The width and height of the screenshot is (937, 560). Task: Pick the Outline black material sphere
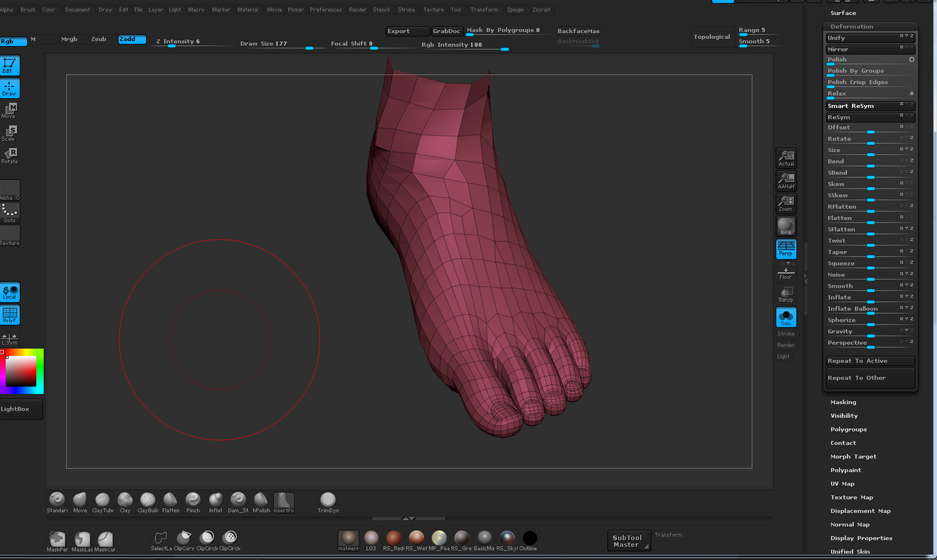[529, 540]
